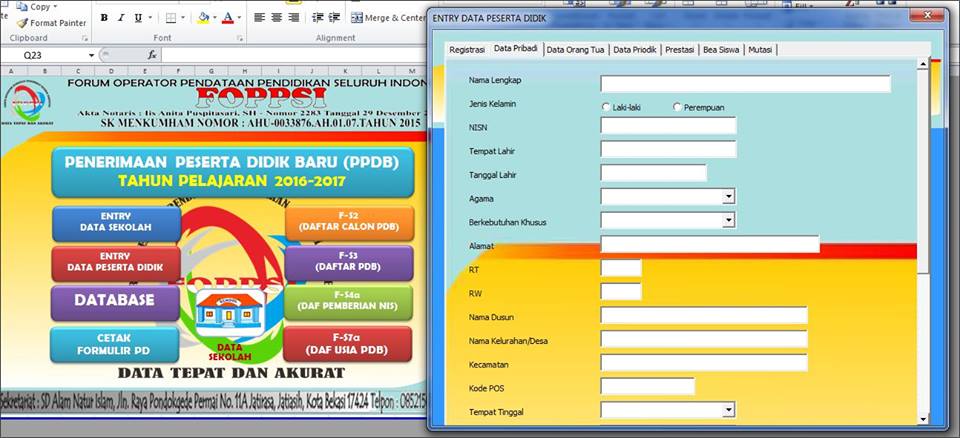Click the Entry Data Sekolah button
Image resolution: width=960 pixels, height=438 pixels.
[116, 222]
